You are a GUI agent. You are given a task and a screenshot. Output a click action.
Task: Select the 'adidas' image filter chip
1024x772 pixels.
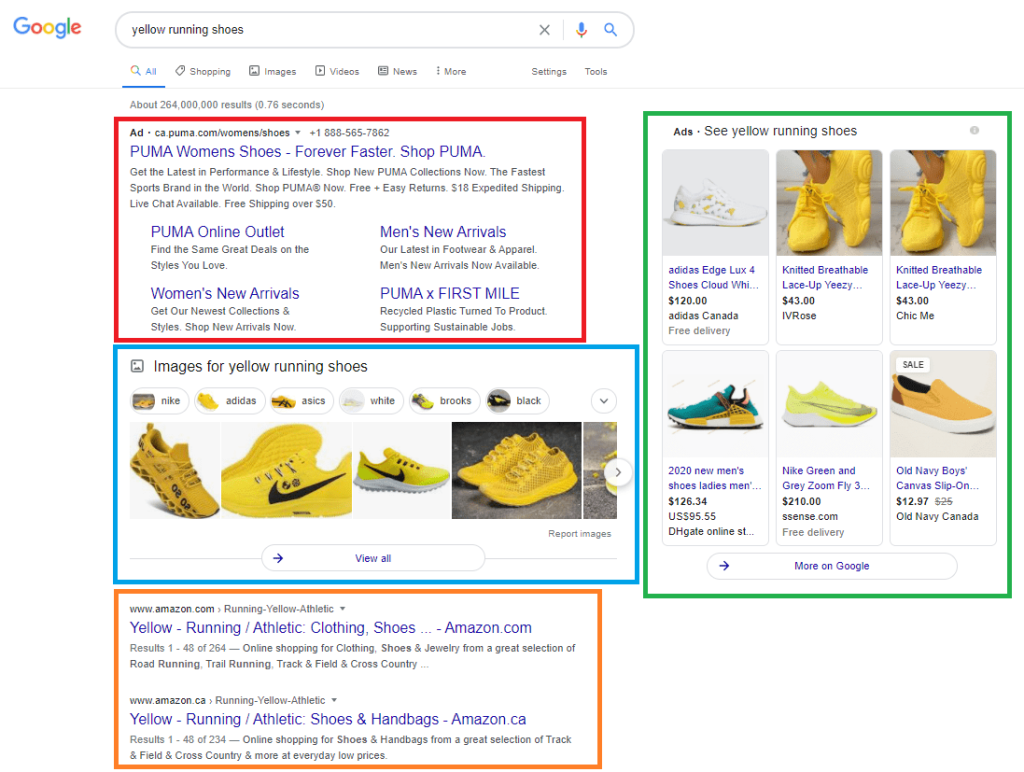pos(233,400)
